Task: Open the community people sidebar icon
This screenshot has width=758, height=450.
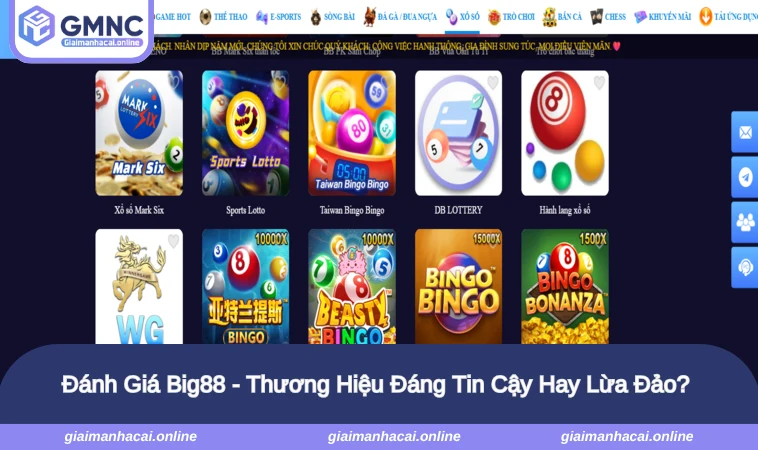Action: point(745,222)
